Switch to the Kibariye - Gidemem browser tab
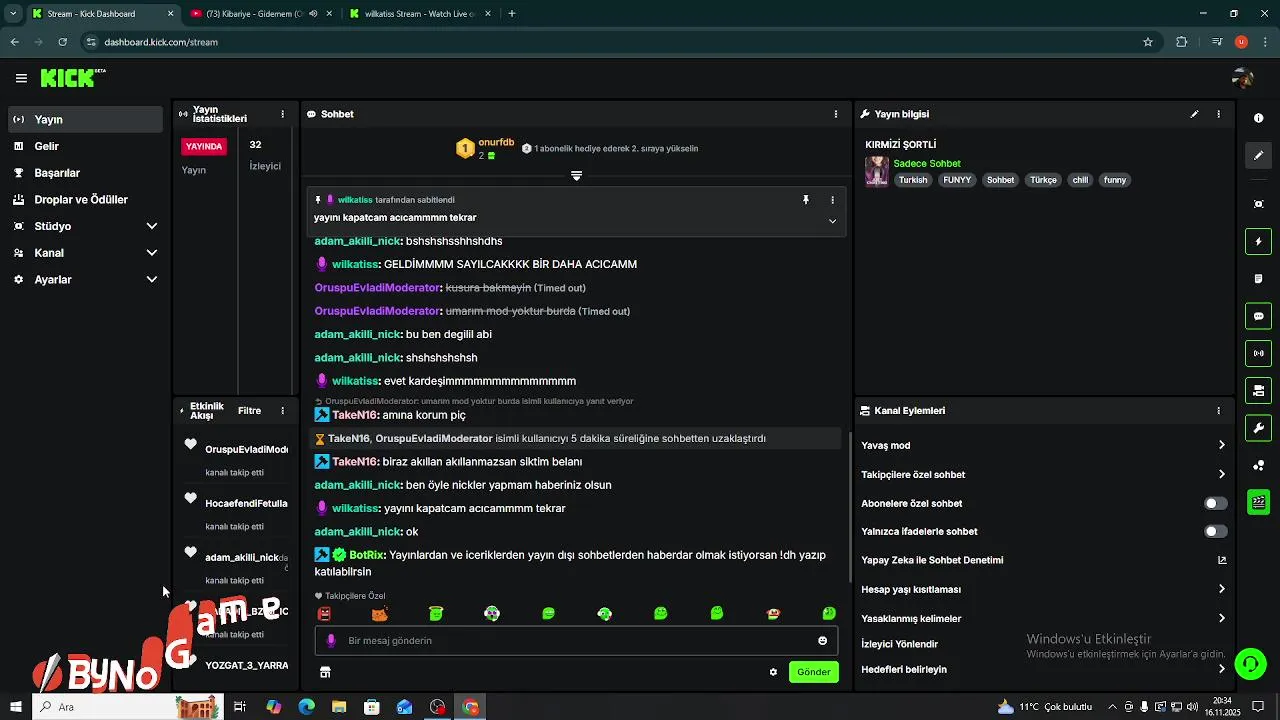1280x720 pixels. tap(262, 14)
